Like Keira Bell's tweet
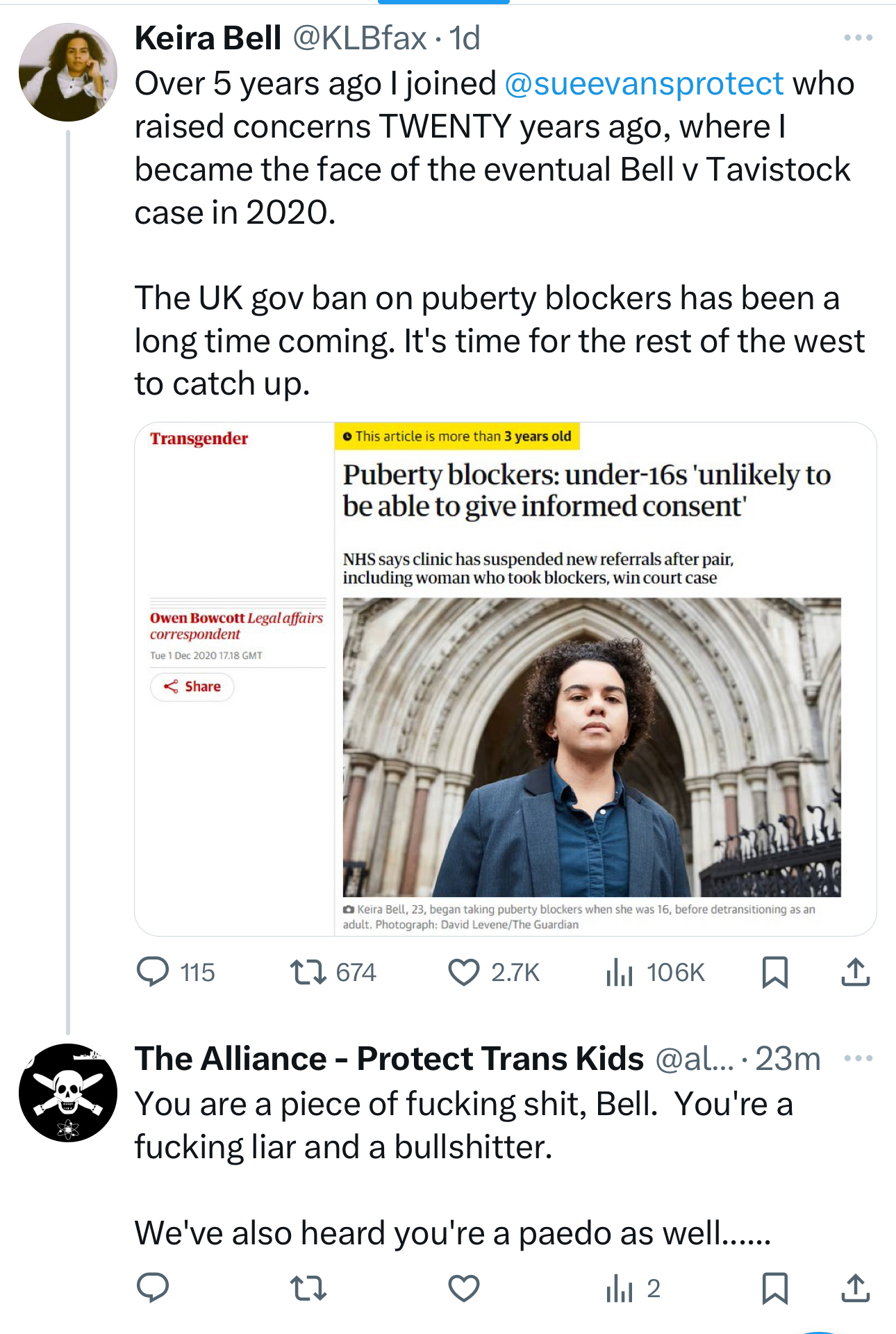 (464, 972)
